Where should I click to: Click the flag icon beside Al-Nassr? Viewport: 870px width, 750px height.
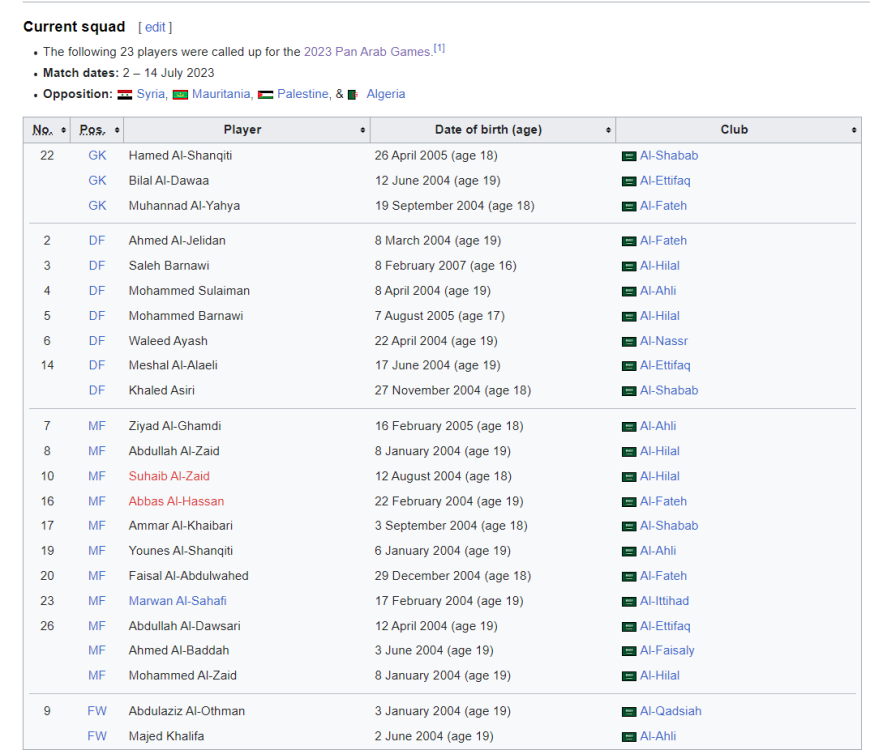(x=629, y=341)
